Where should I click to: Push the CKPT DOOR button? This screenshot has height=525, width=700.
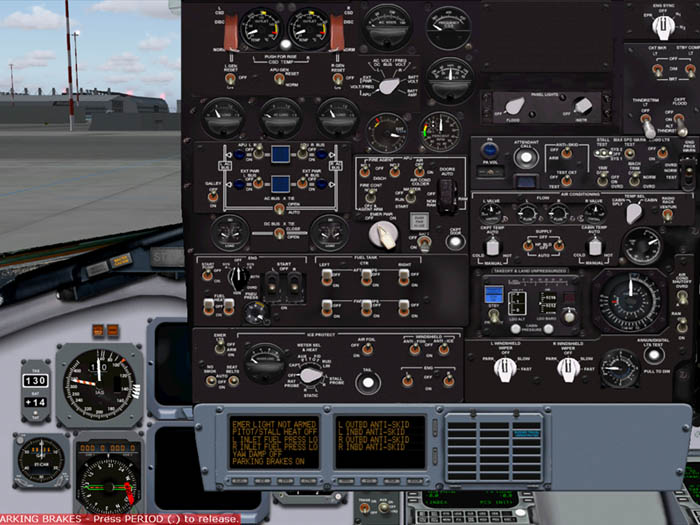[455, 242]
